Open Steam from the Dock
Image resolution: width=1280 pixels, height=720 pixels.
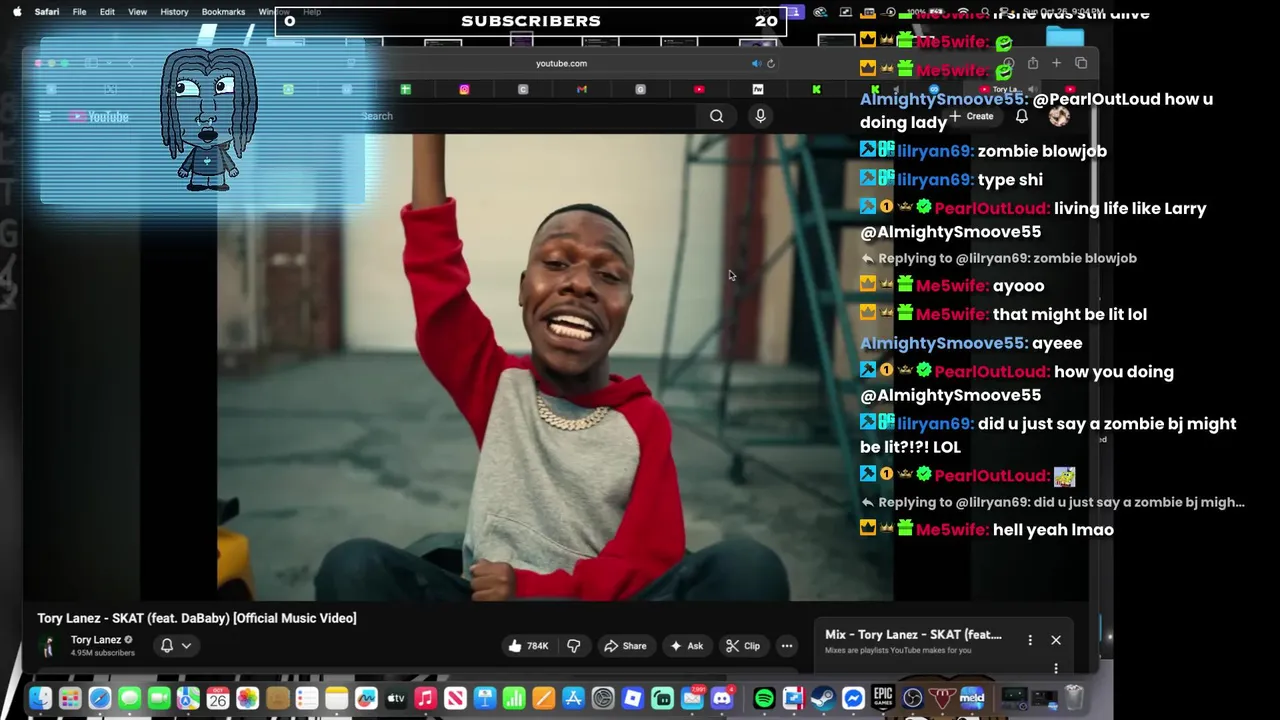(823, 698)
